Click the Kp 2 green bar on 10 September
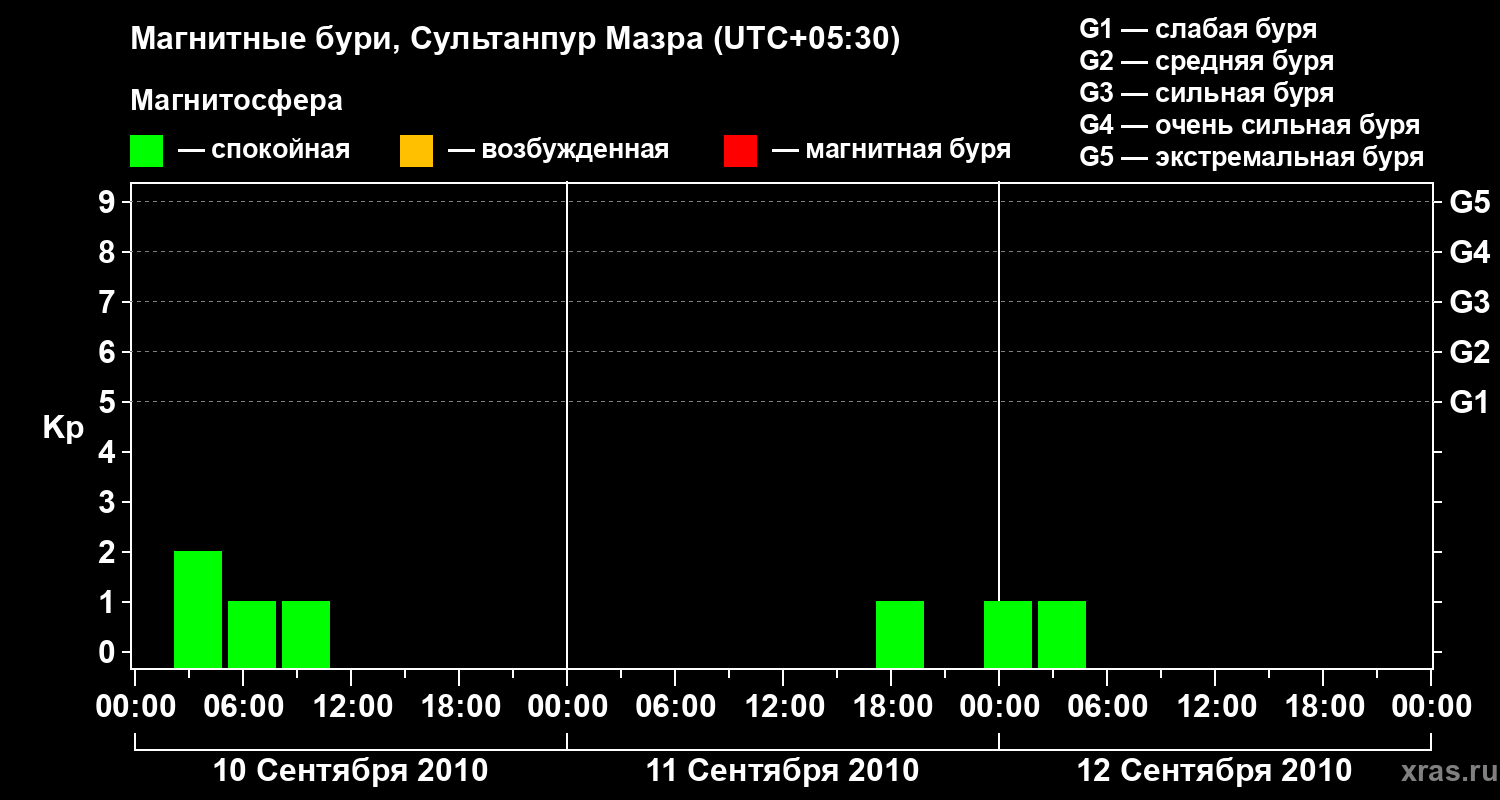 coord(198,609)
